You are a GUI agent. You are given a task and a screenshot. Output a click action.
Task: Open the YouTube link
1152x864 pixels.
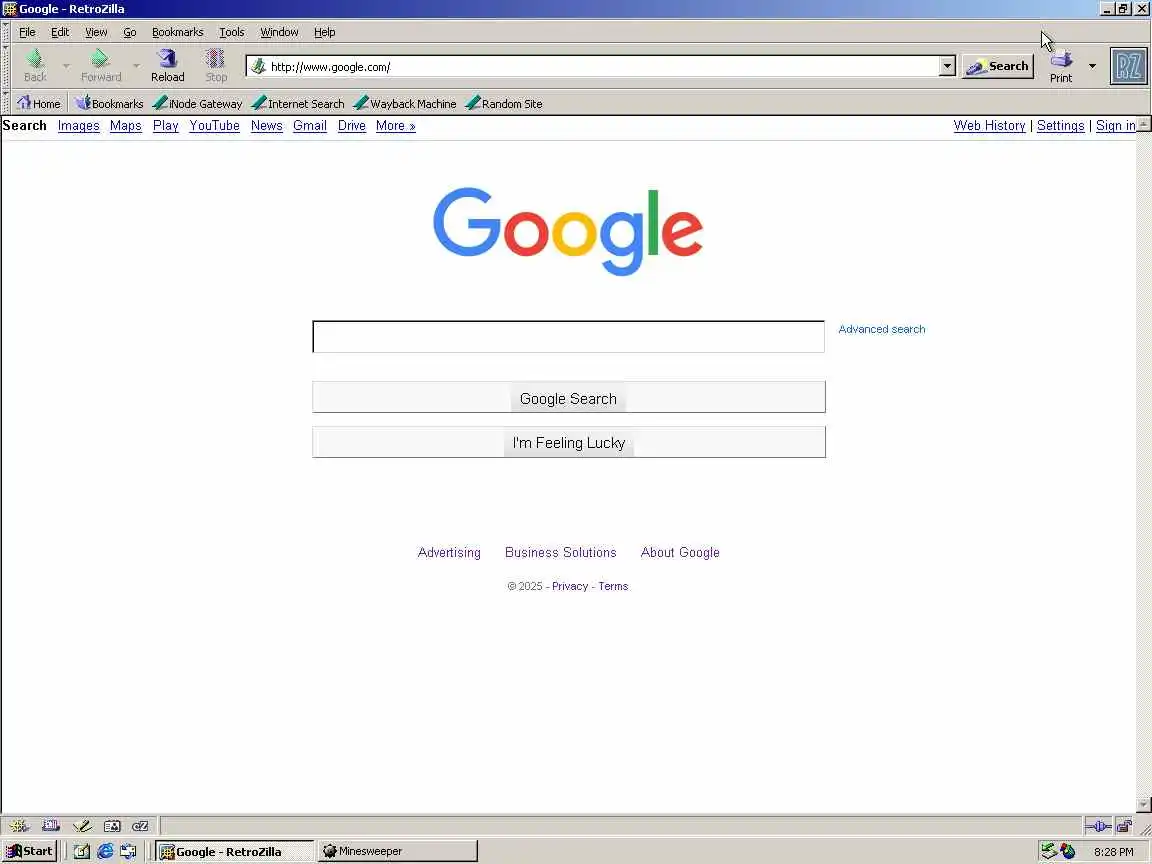coord(215,126)
